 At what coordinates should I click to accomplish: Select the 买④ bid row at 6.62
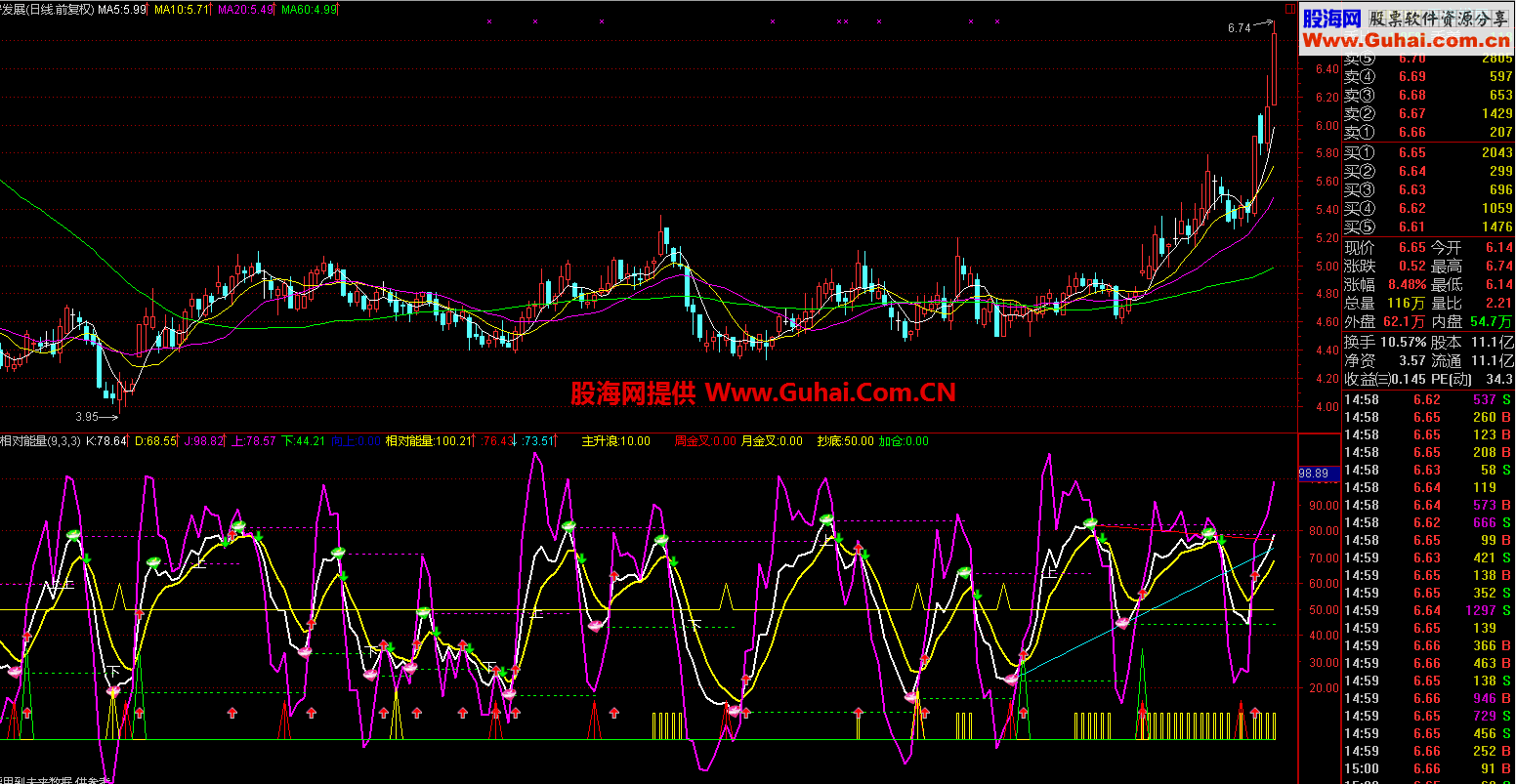[x=1428, y=208]
